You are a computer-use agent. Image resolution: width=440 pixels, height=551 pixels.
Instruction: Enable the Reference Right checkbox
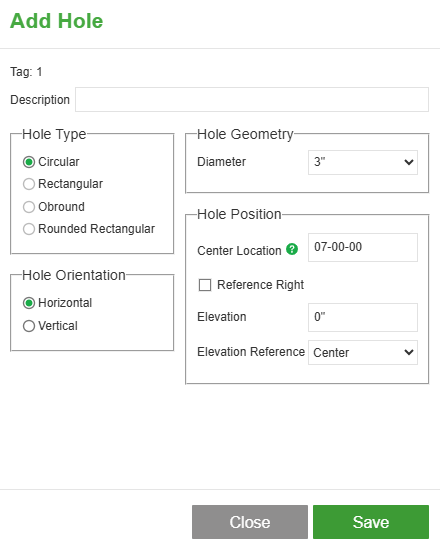coord(205,285)
